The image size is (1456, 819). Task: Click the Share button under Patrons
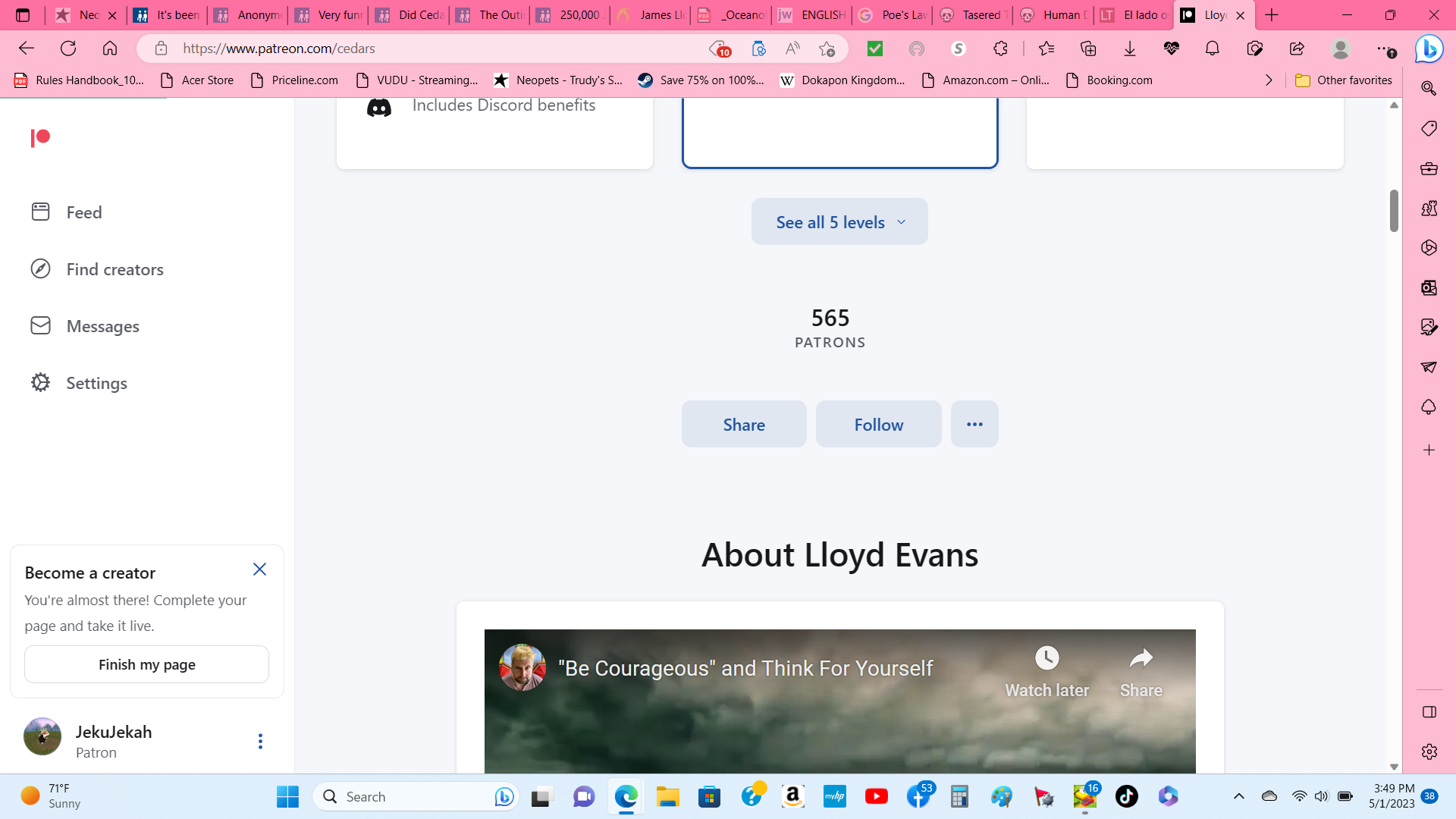tap(744, 424)
